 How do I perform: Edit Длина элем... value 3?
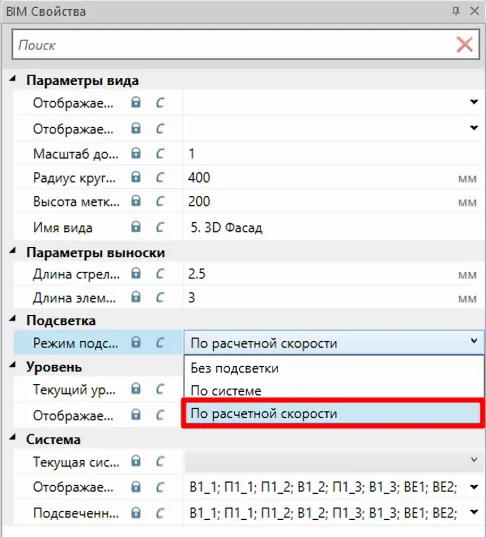[334, 297]
